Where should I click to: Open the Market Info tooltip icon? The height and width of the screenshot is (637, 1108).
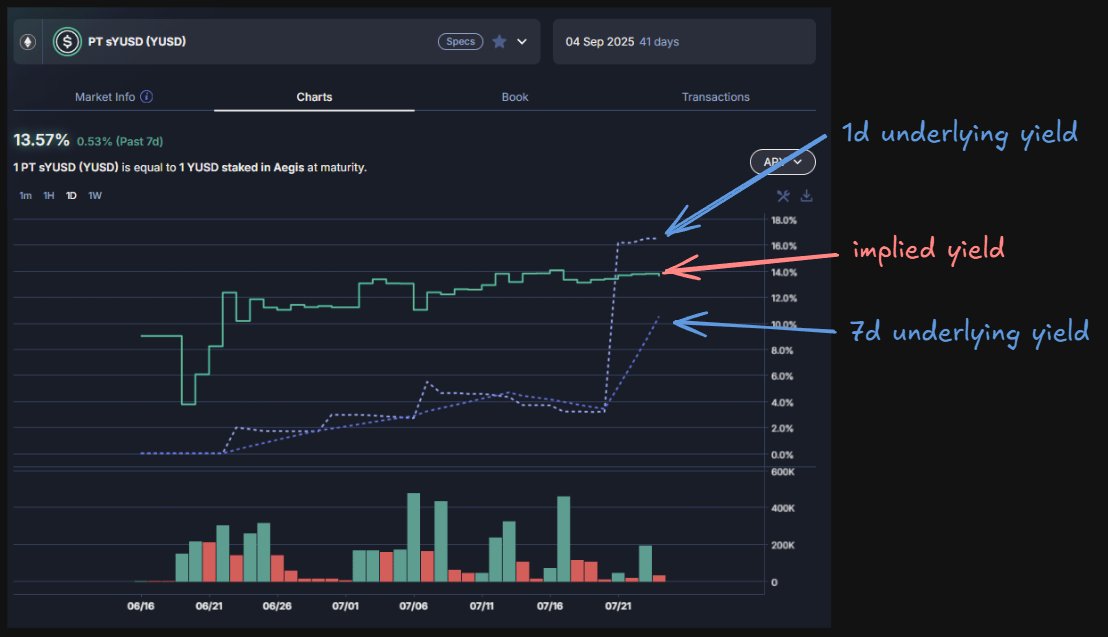[146, 97]
